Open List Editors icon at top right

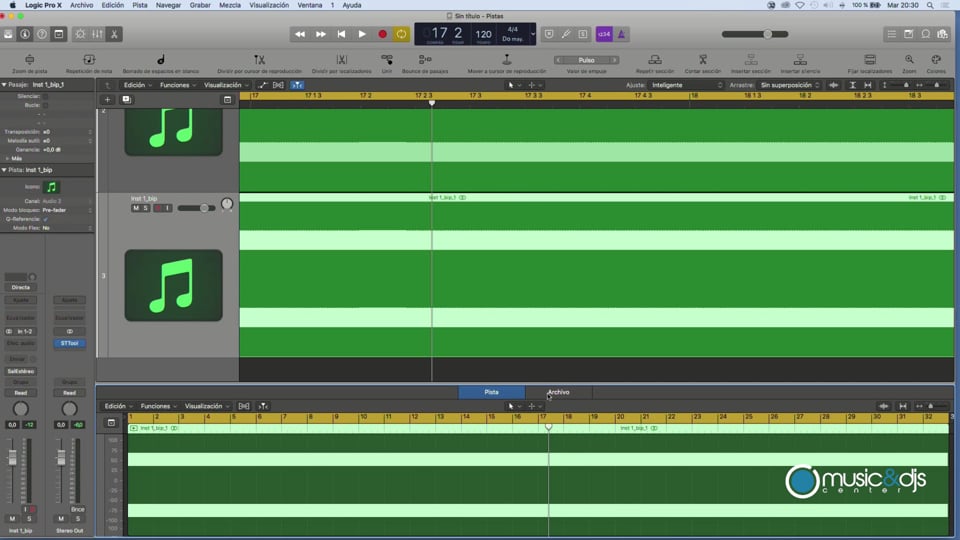point(892,34)
